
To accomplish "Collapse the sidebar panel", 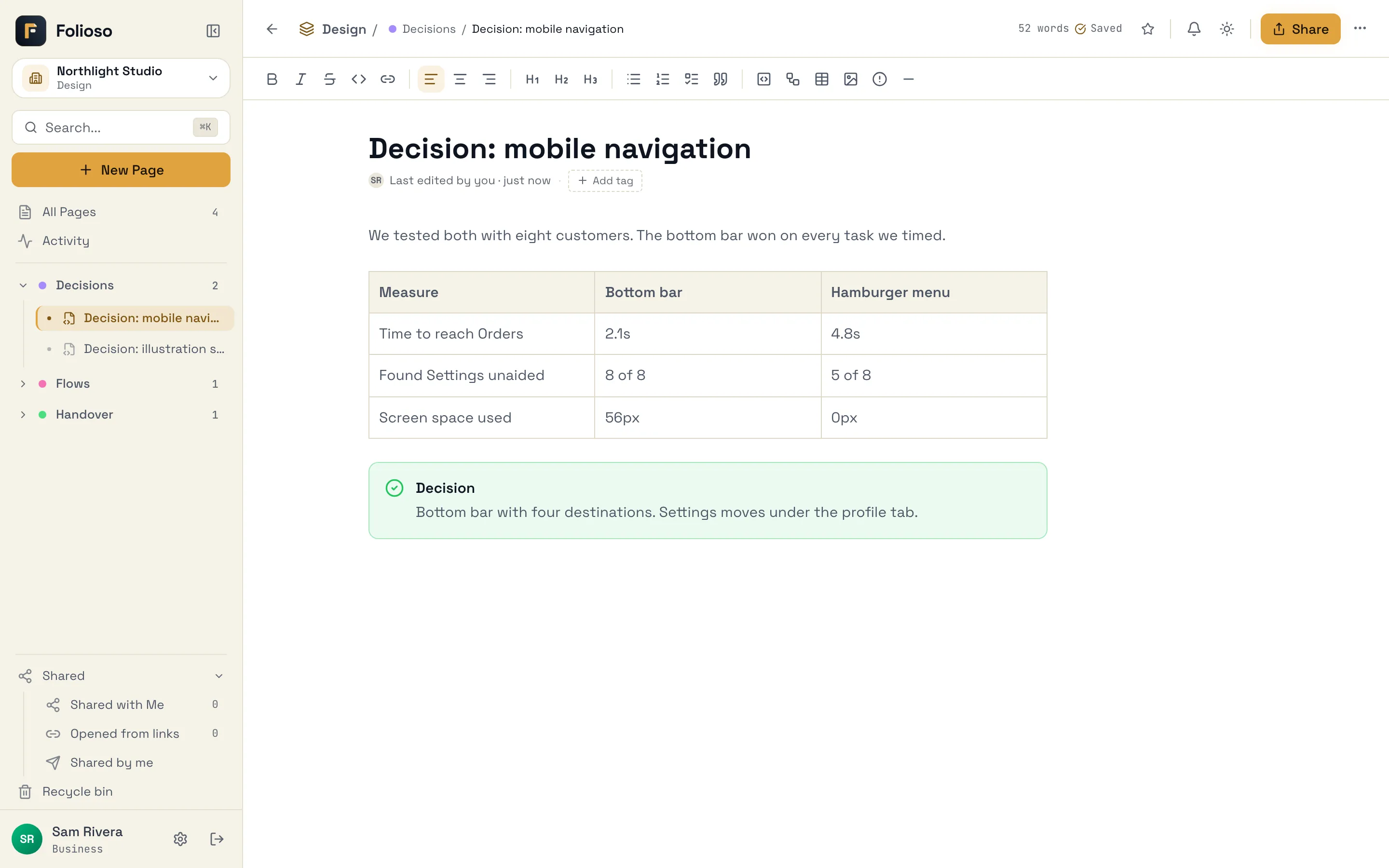I will click(x=213, y=30).
